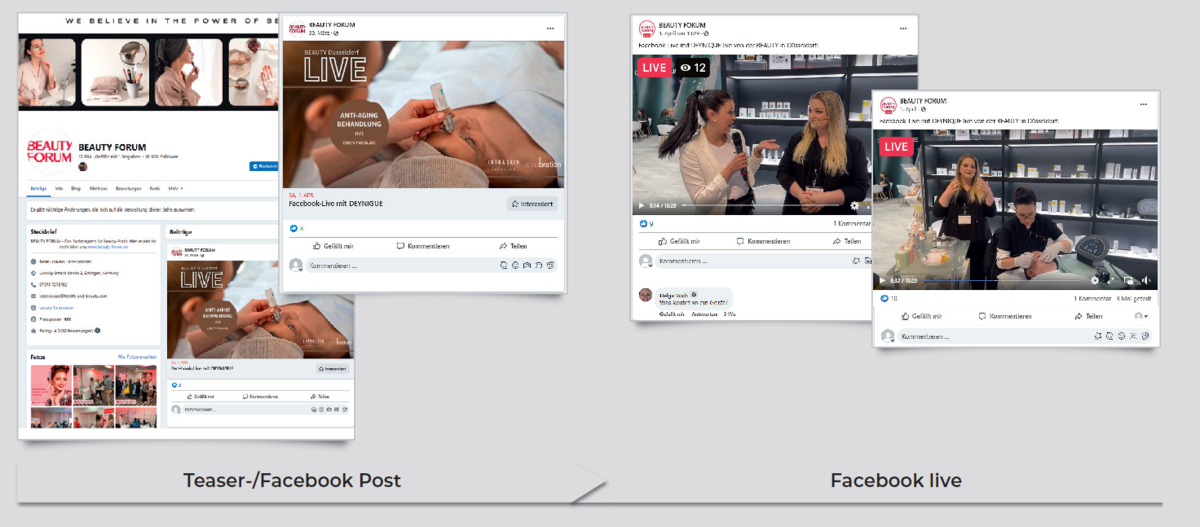The height and width of the screenshot is (527, 1200).
Task: Open the like reaction count on the treatment post
Action: [888, 298]
